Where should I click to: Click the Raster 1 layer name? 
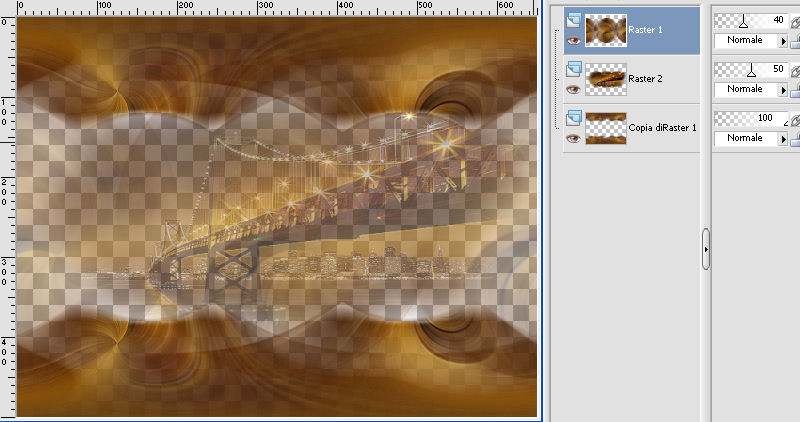pos(645,30)
